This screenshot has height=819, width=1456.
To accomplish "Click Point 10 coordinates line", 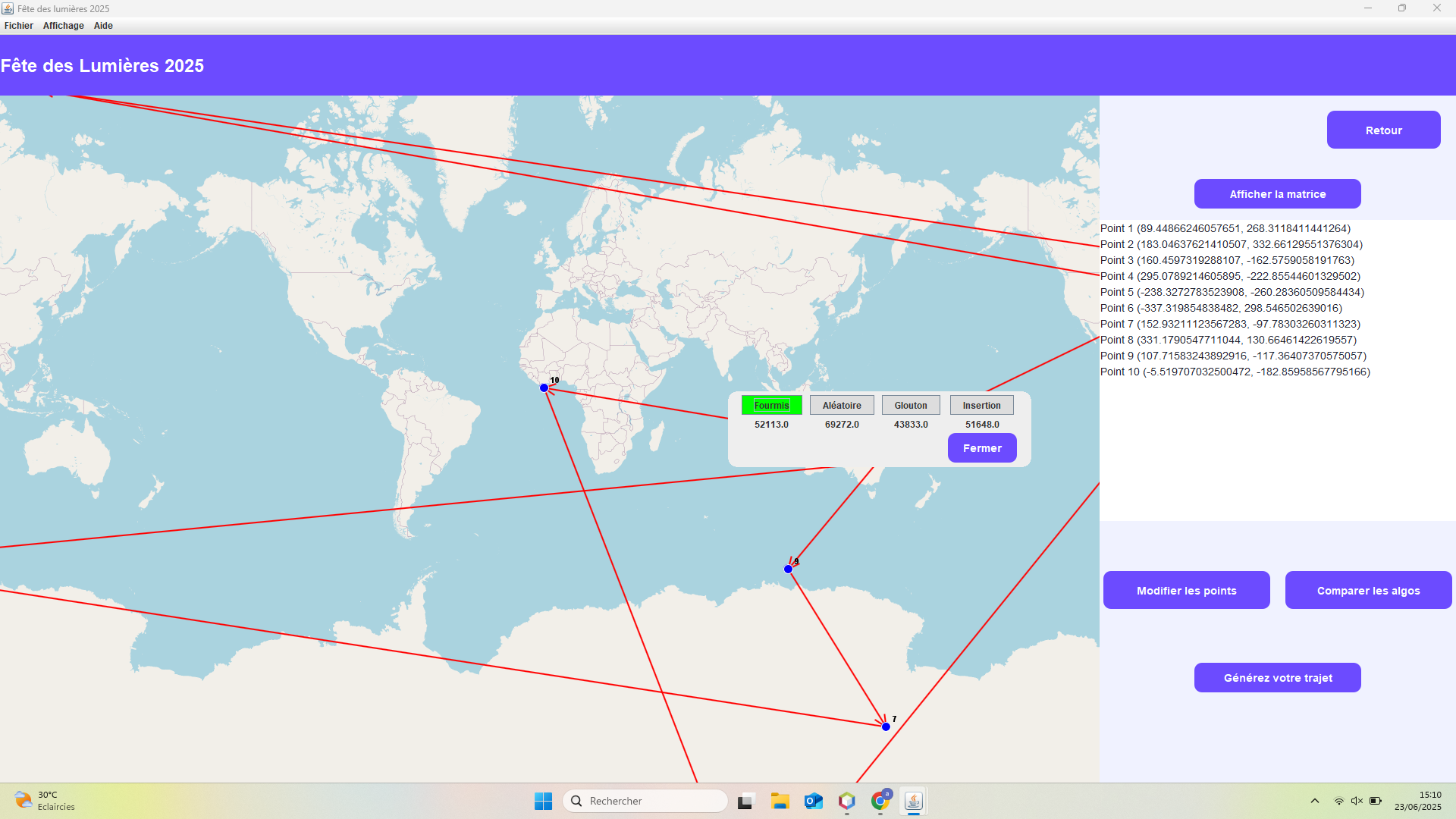I will (1235, 372).
